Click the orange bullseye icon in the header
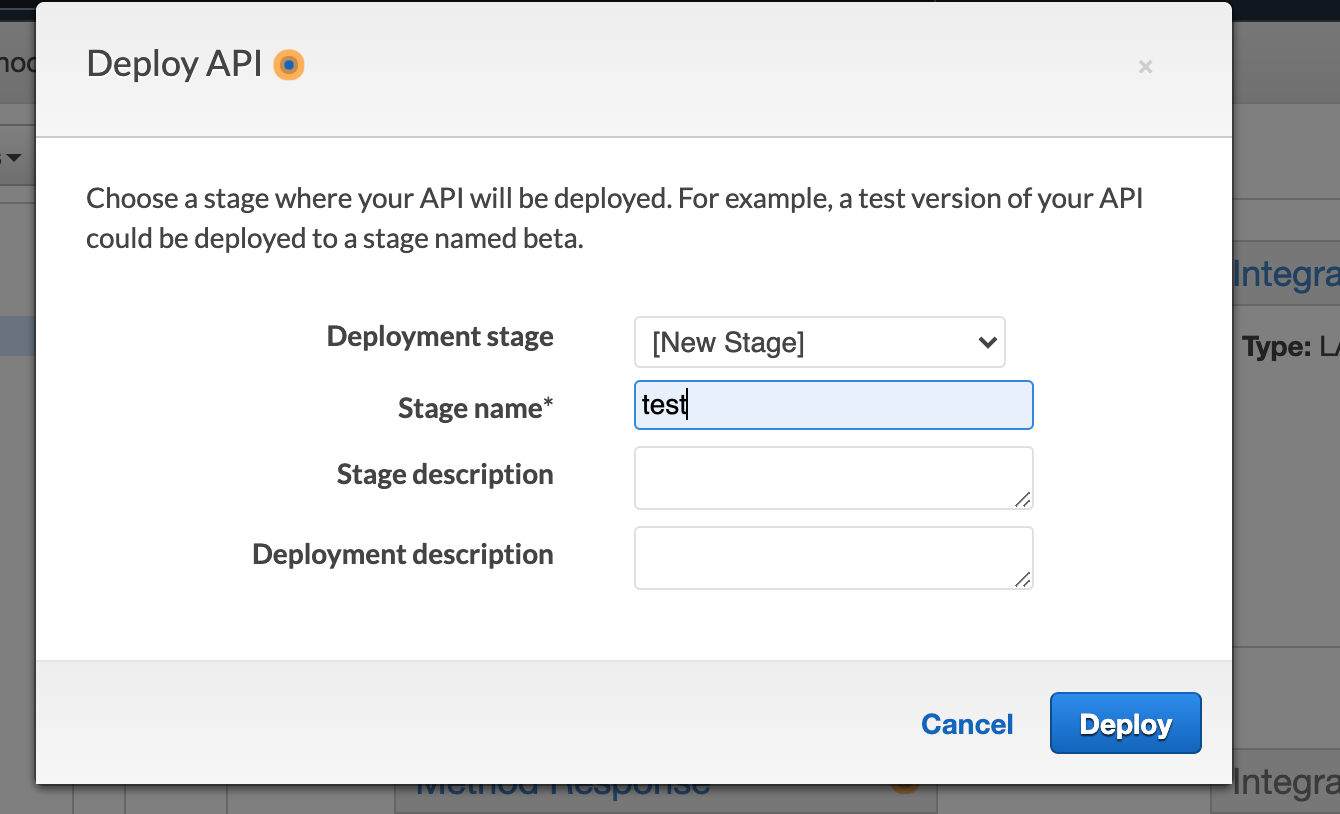1340x814 pixels. tap(288, 65)
